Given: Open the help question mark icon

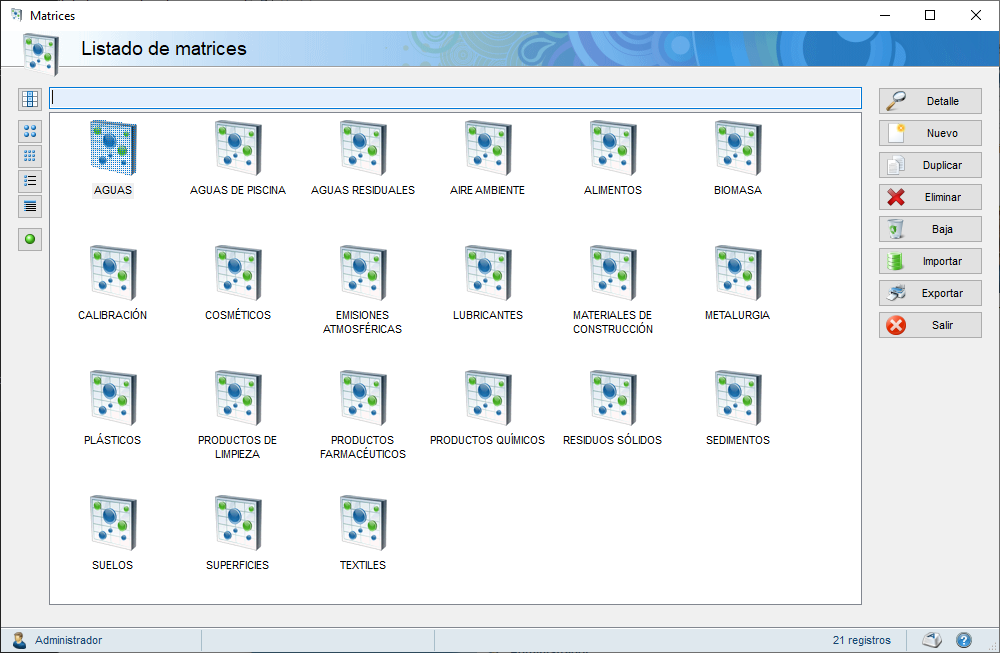Looking at the screenshot, I should pos(964,640).
